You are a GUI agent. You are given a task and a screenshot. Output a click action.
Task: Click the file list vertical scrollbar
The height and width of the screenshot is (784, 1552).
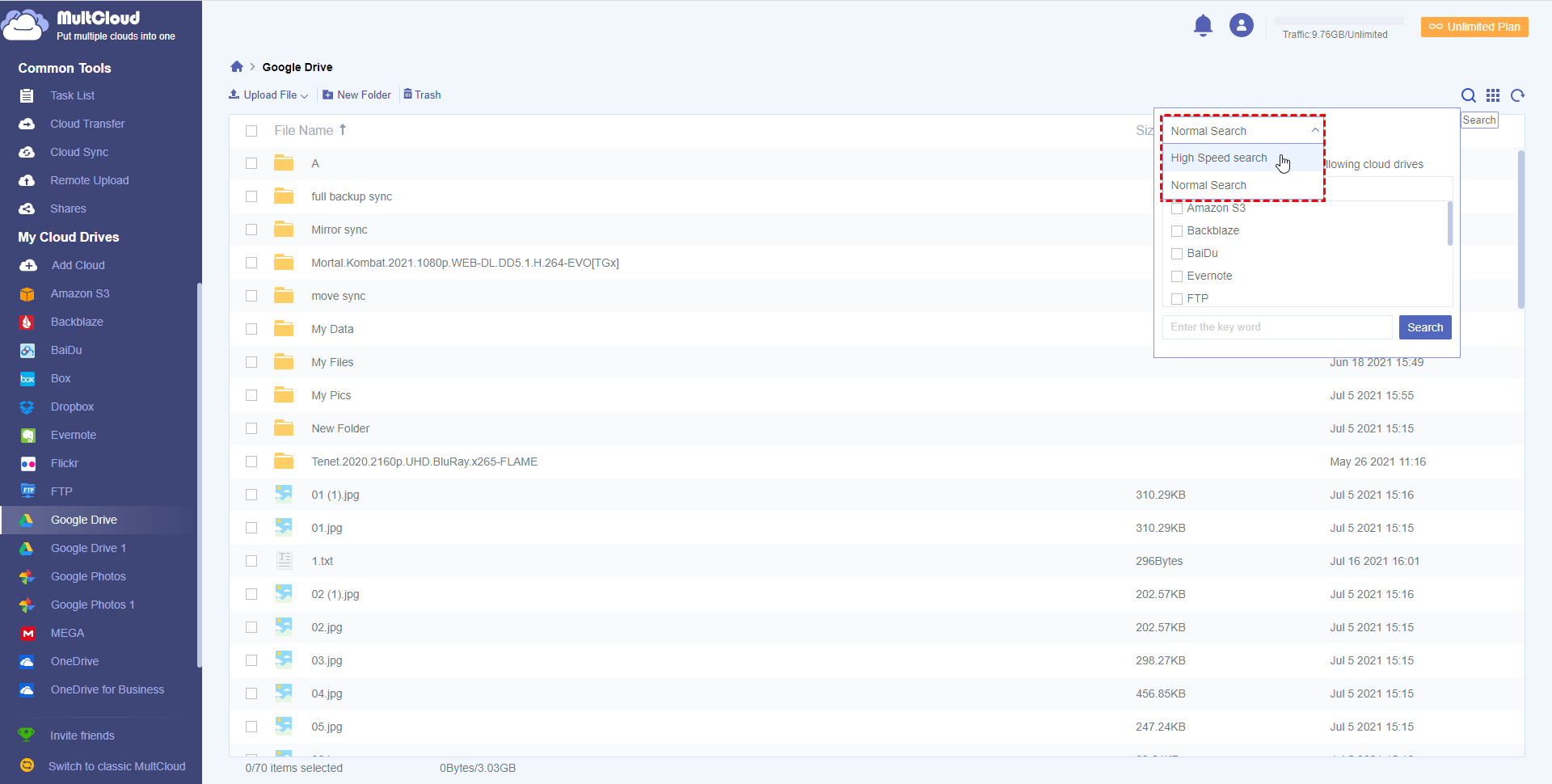click(x=1520, y=230)
